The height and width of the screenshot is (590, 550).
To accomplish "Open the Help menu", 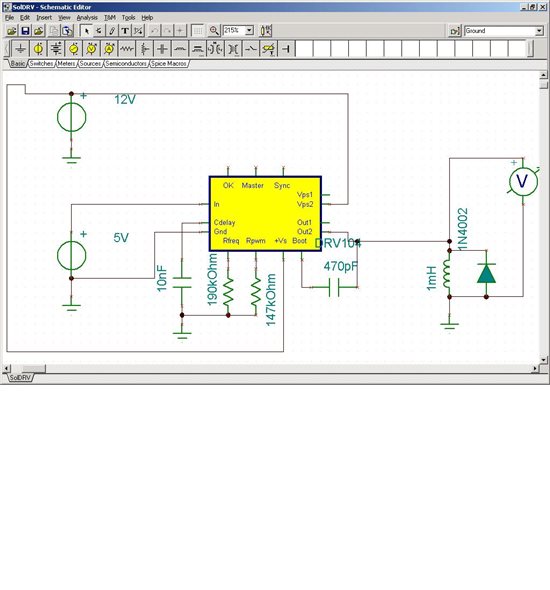I will pyautogui.click(x=147, y=18).
